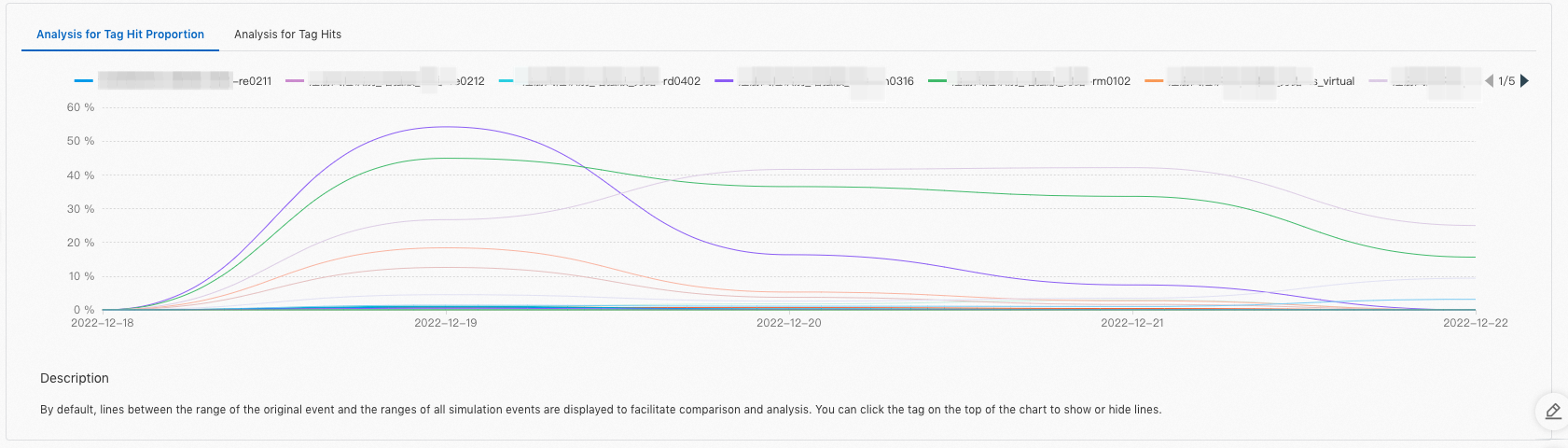Click the 30 % y-axis label
1568x448 pixels.
coord(80,209)
